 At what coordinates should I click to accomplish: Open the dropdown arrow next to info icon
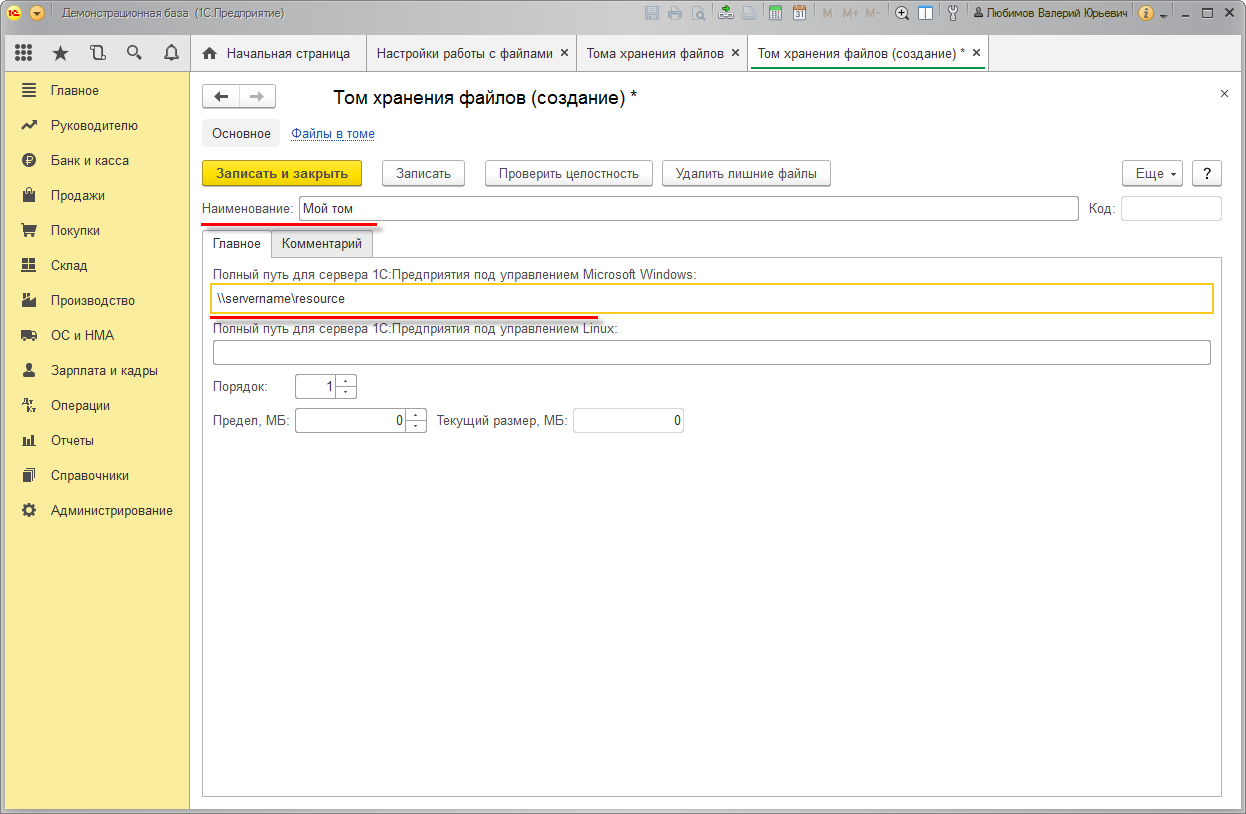(x=1163, y=15)
